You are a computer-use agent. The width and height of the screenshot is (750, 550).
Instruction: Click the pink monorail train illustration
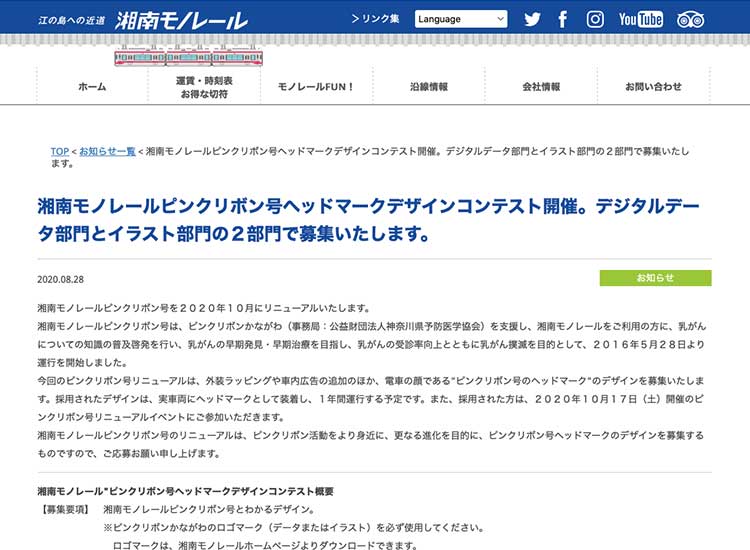coord(188,57)
